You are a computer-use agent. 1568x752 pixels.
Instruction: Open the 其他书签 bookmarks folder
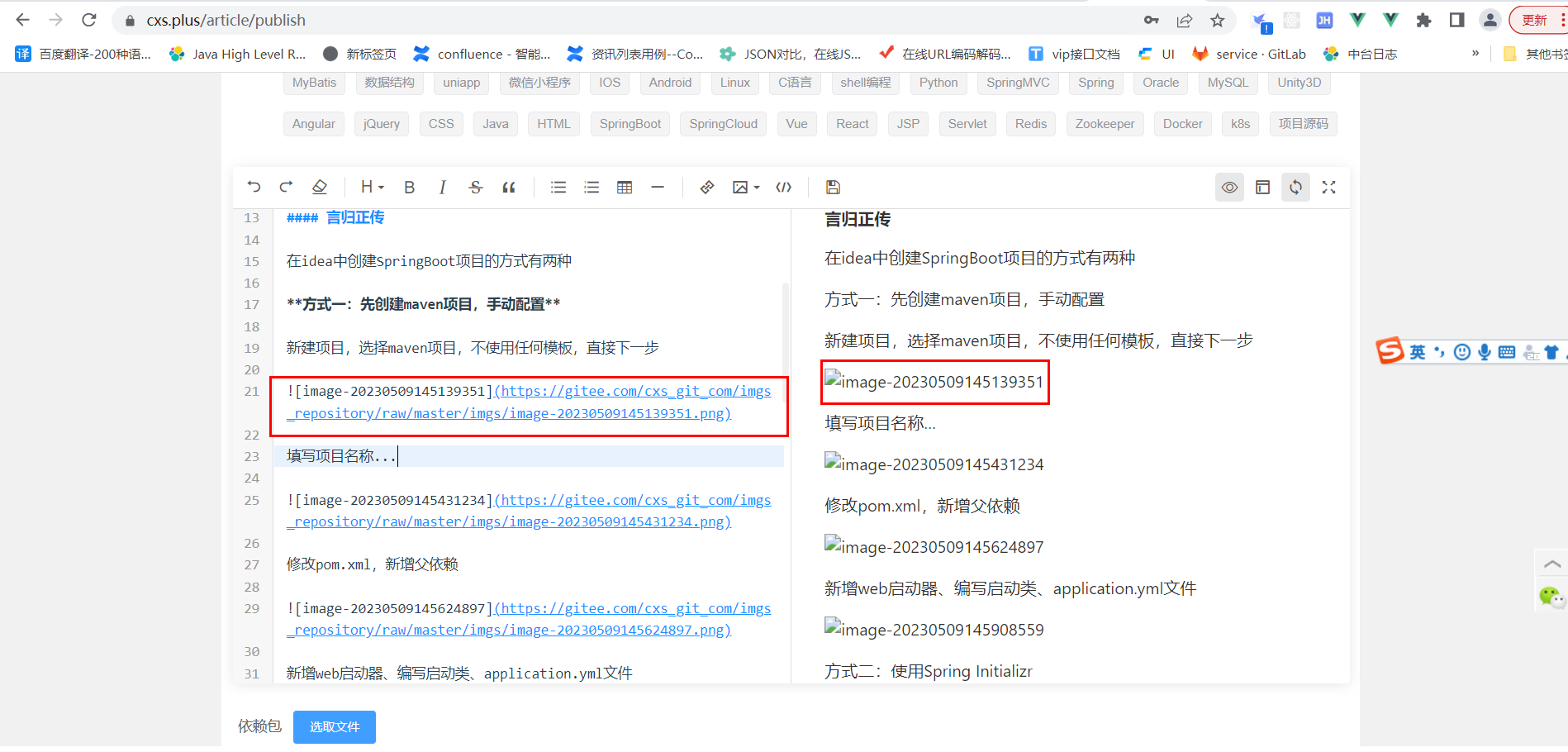pyautogui.click(x=1535, y=55)
